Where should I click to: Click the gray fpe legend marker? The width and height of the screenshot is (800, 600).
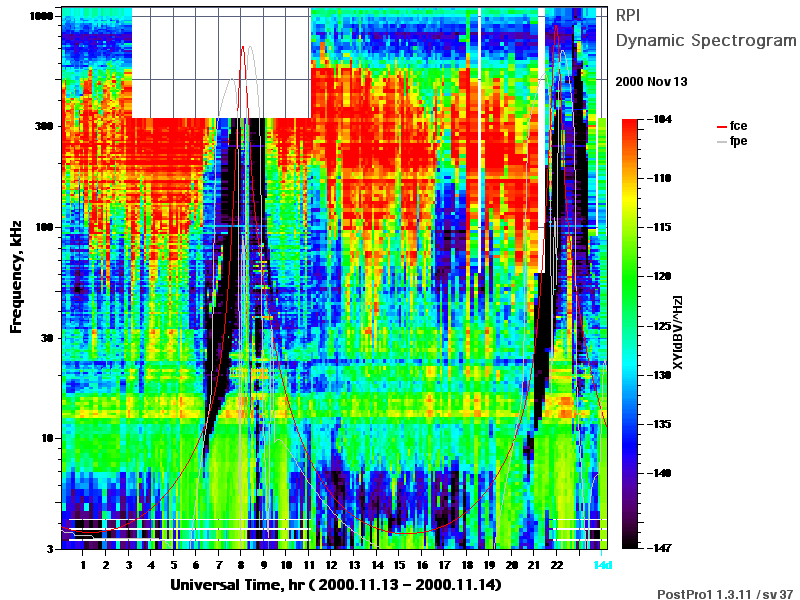pyautogui.click(x=721, y=141)
